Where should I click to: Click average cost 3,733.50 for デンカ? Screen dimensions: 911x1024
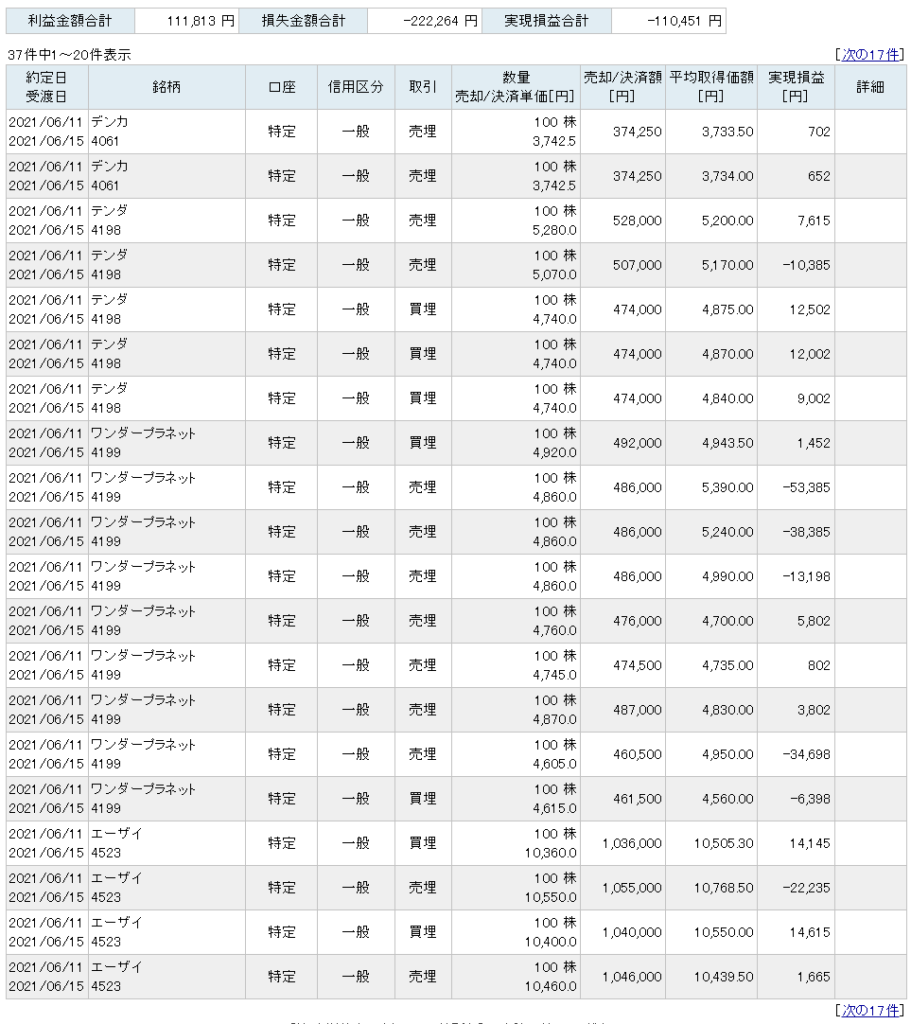click(x=727, y=131)
